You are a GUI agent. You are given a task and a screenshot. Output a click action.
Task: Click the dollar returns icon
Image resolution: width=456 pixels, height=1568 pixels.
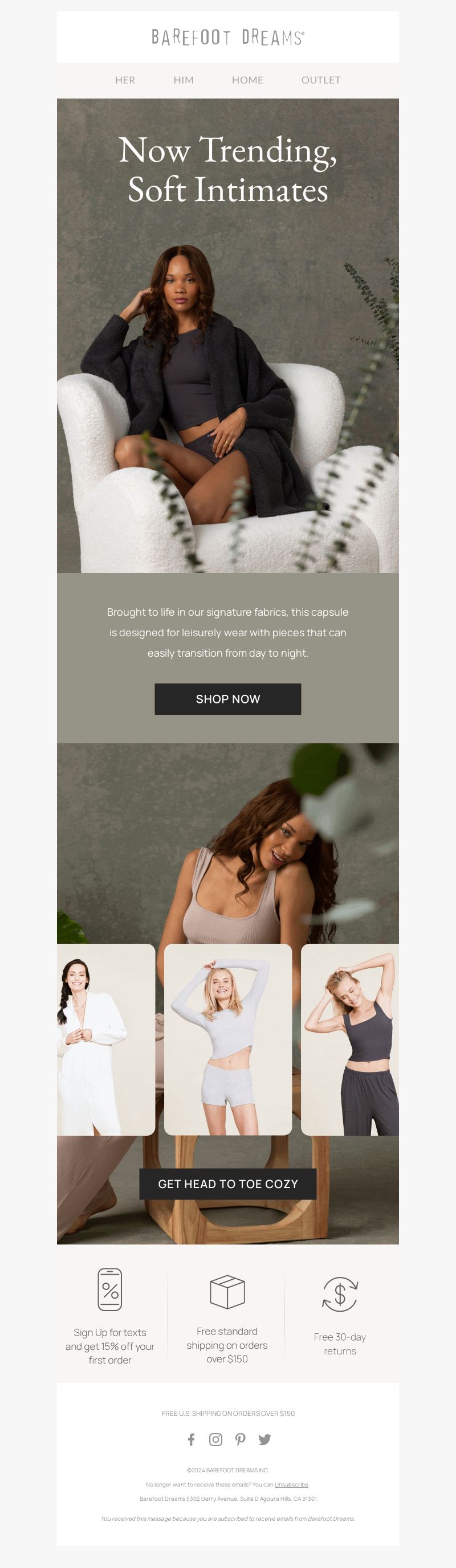(340, 1294)
